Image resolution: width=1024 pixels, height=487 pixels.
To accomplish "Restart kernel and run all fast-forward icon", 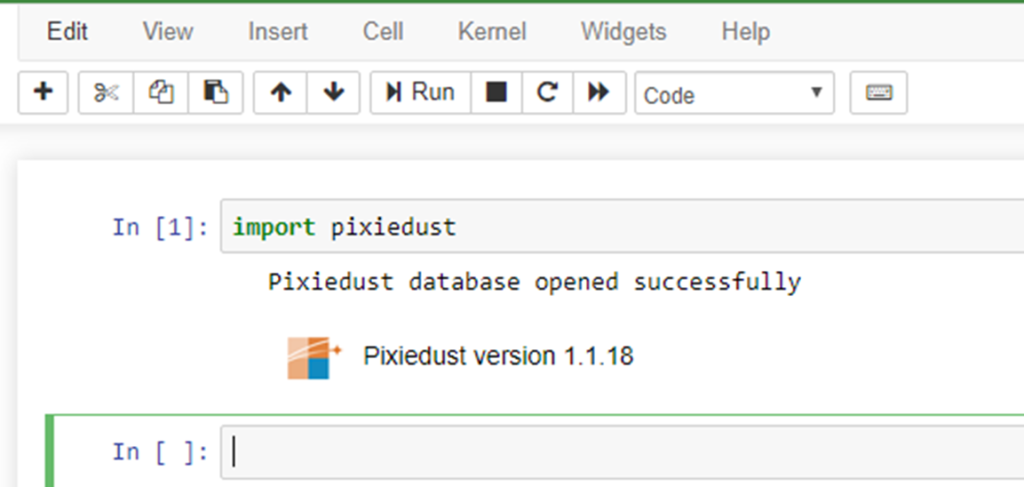I will 599,93.
